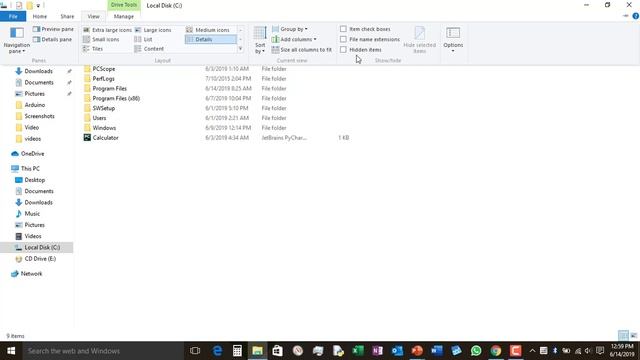Image resolution: width=640 pixels, height=360 pixels.
Task: Select the PCScope folder
Action: pyautogui.click(x=104, y=69)
